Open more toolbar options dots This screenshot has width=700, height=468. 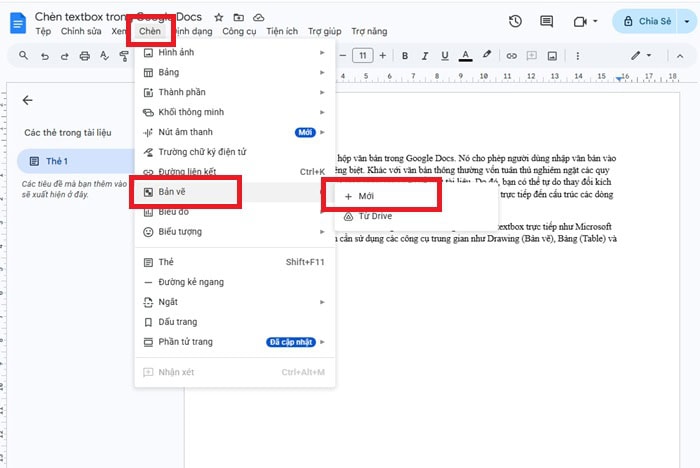(578, 56)
